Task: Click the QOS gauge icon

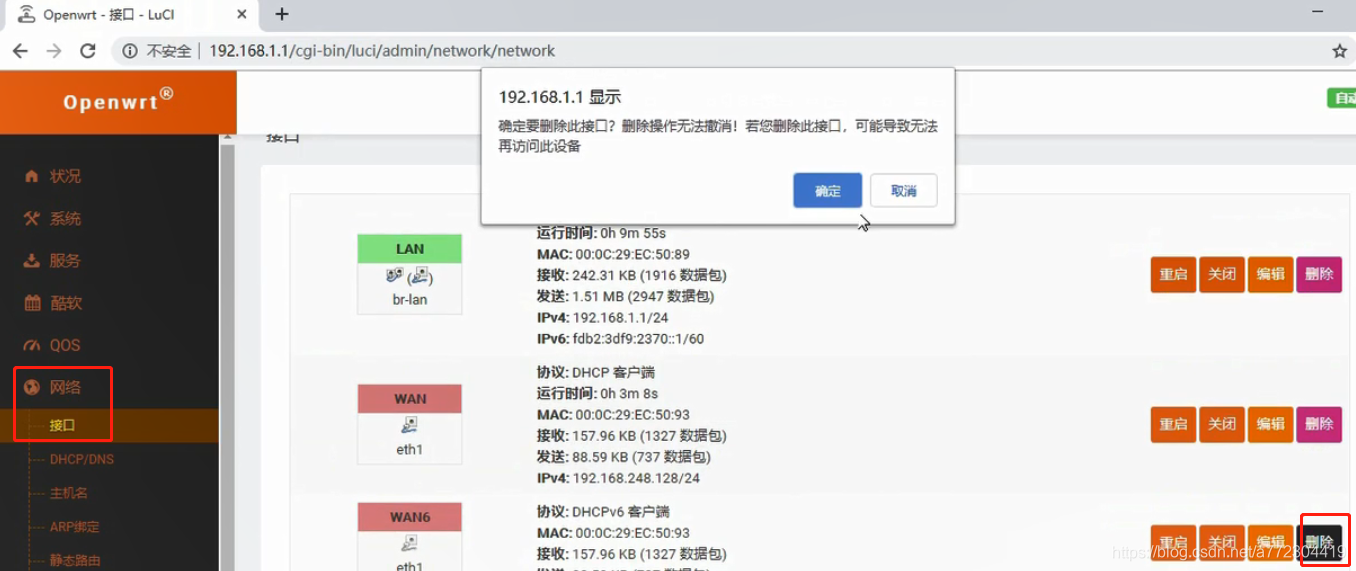Action: pyautogui.click(x=32, y=345)
